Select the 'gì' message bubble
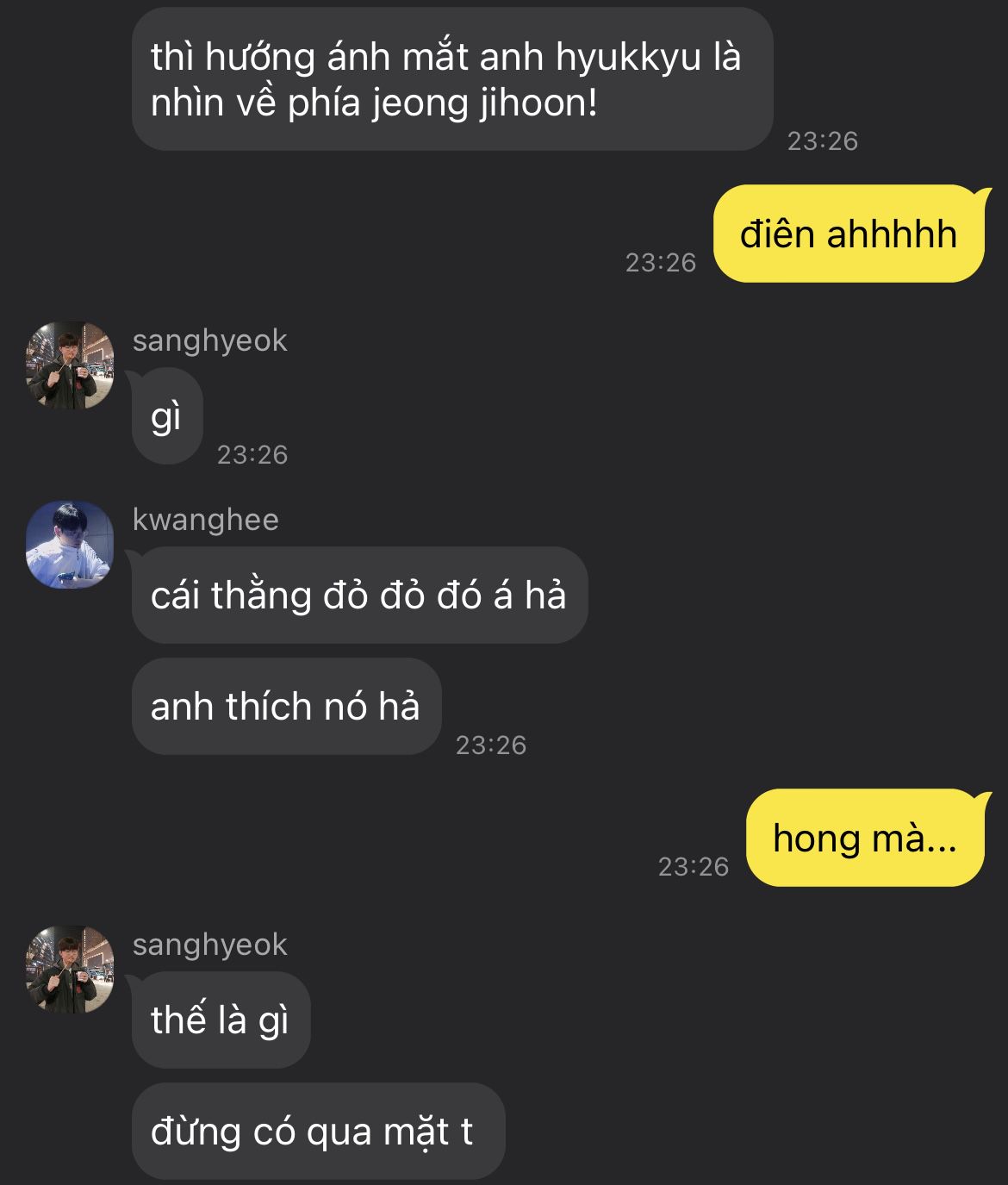The width and height of the screenshot is (1008, 1185). pyautogui.click(x=167, y=416)
